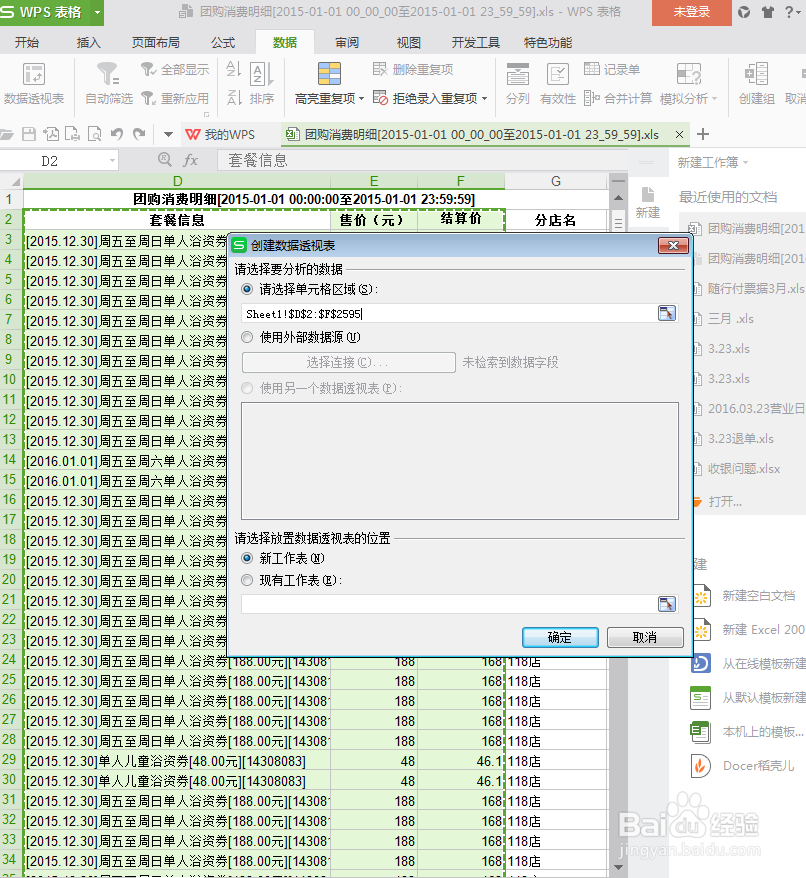Click the cell range input field Sheet1!$D$2:$F$2595

tap(450, 314)
